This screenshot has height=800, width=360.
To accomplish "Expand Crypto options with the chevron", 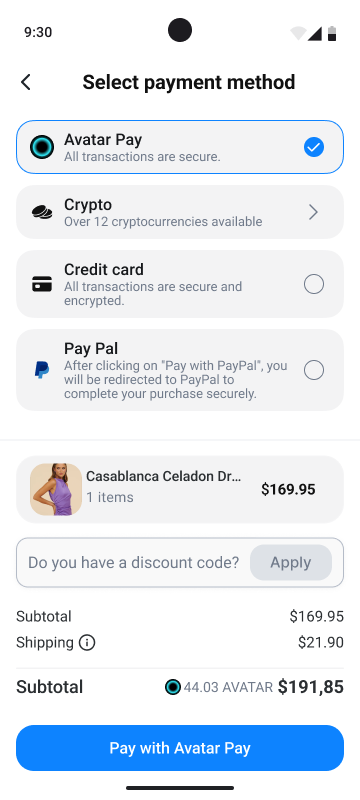I will pyautogui.click(x=314, y=212).
